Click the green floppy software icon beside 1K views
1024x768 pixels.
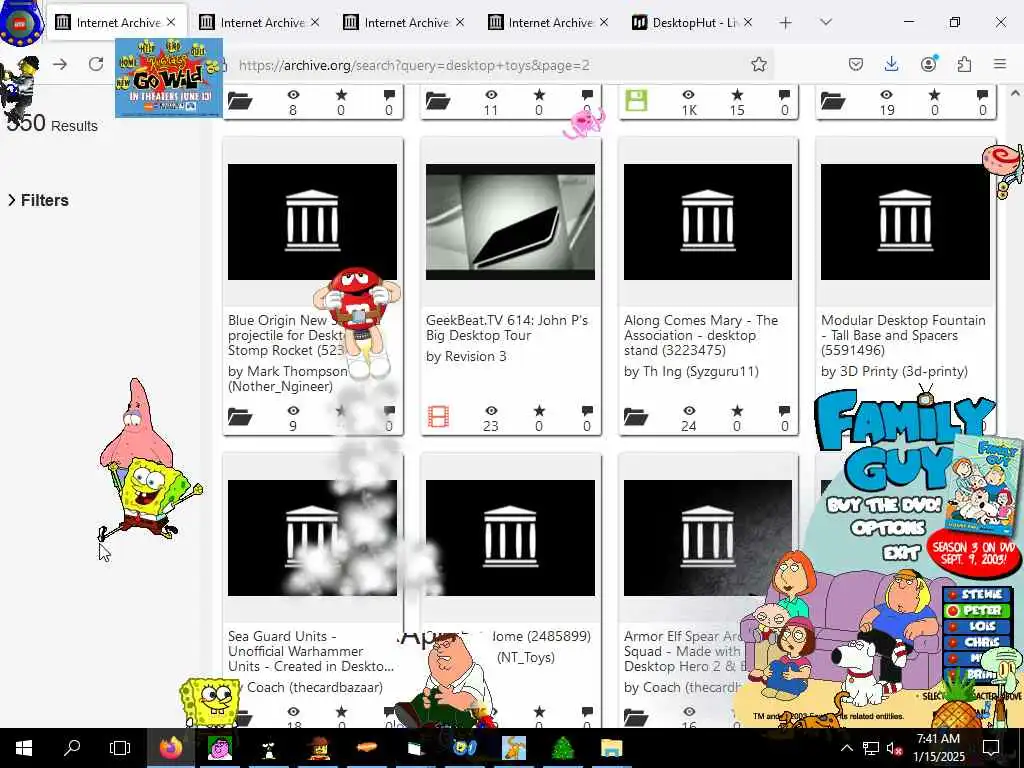pyautogui.click(x=636, y=101)
